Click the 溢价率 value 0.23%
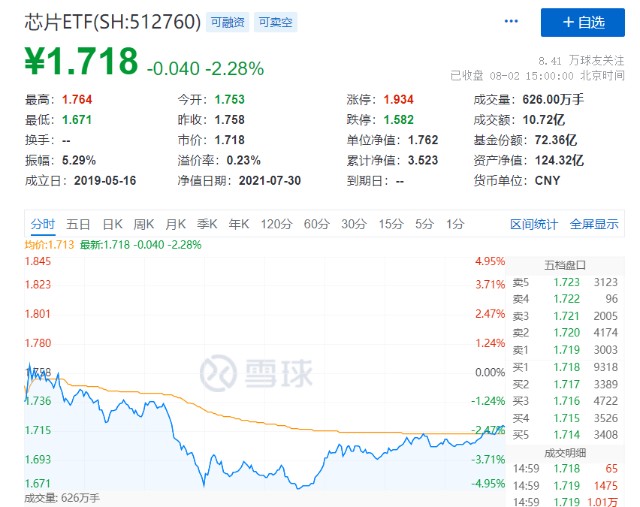This screenshot has height=507, width=640. coord(244,160)
